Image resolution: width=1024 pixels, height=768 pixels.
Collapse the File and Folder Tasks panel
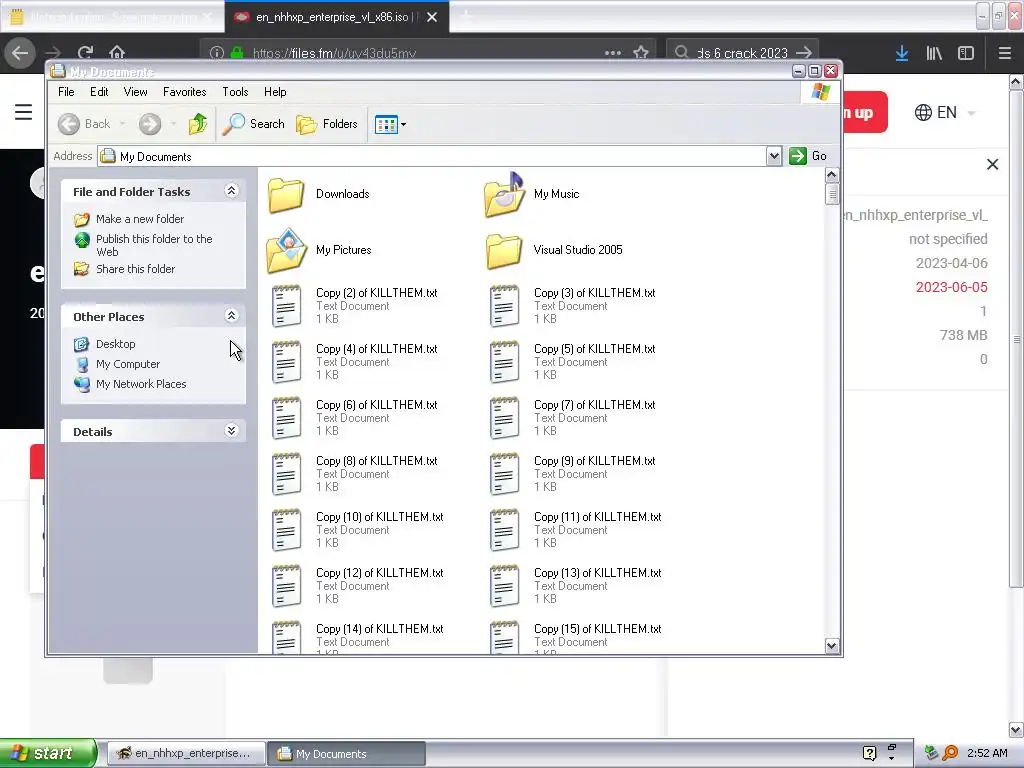231,191
